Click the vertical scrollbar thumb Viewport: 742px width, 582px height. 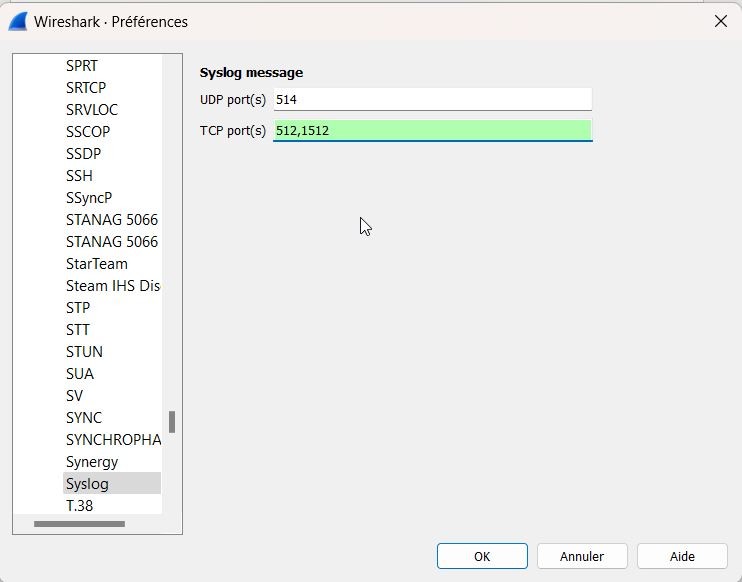coord(172,422)
